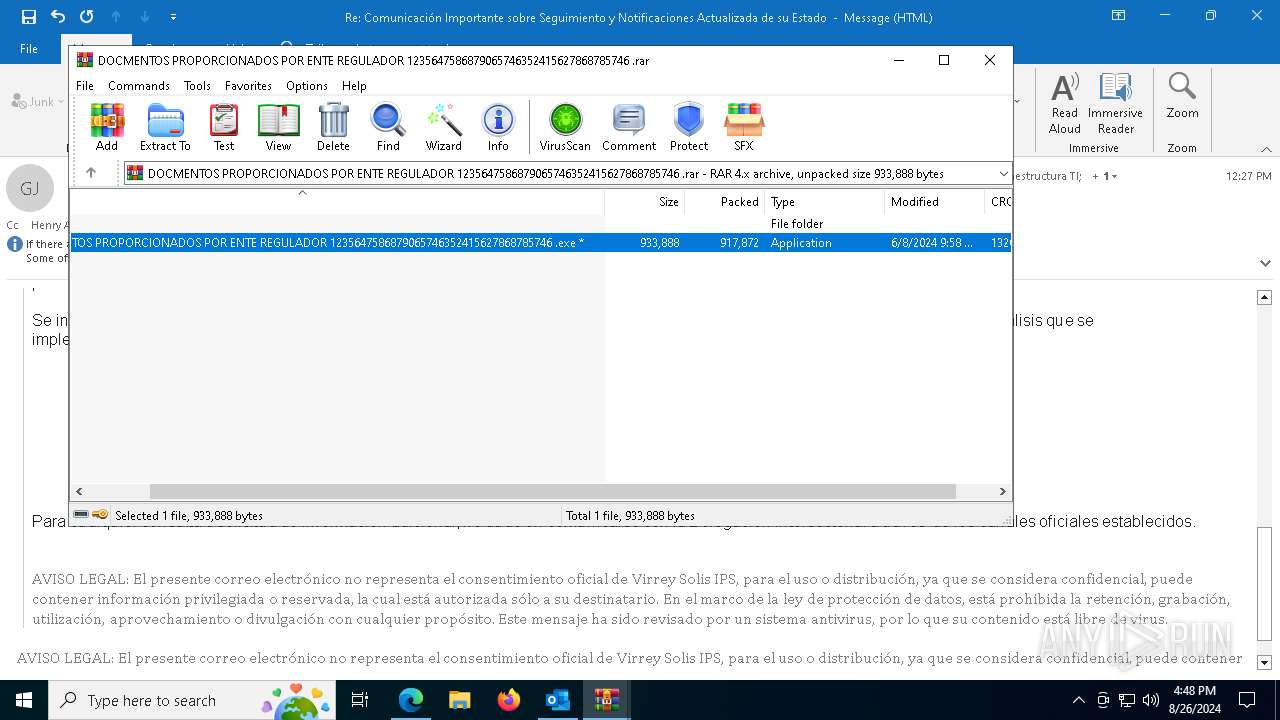Open quick access toolbar customize dropdown

coord(173,17)
